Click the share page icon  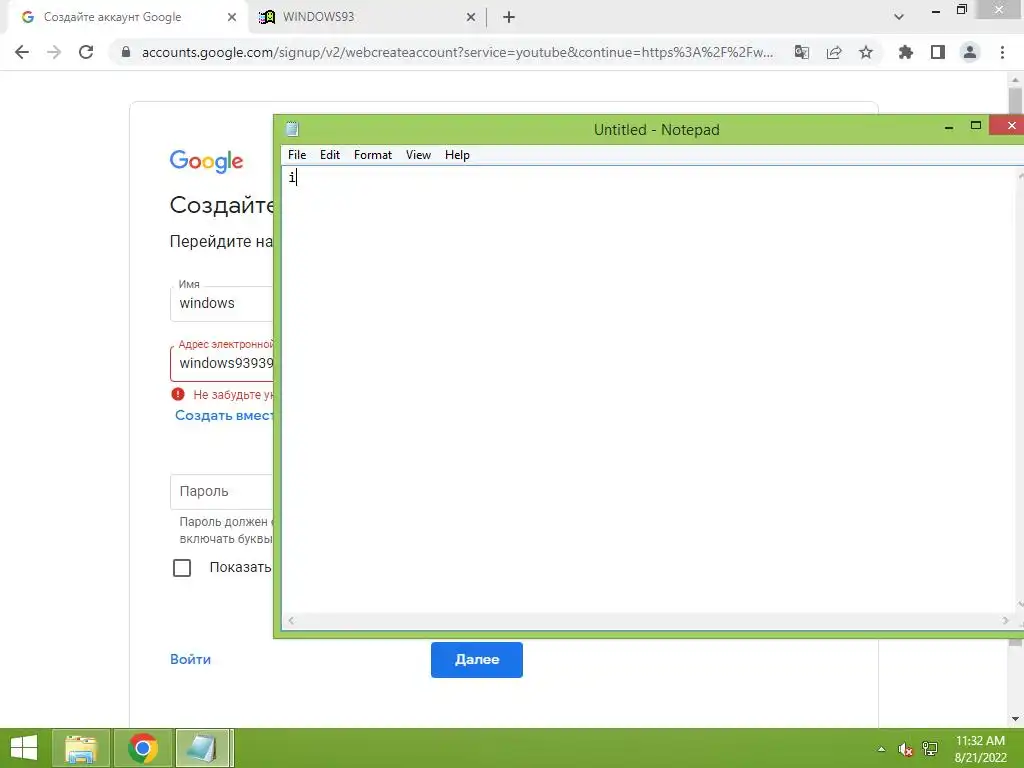pyautogui.click(x=834, y=52)
